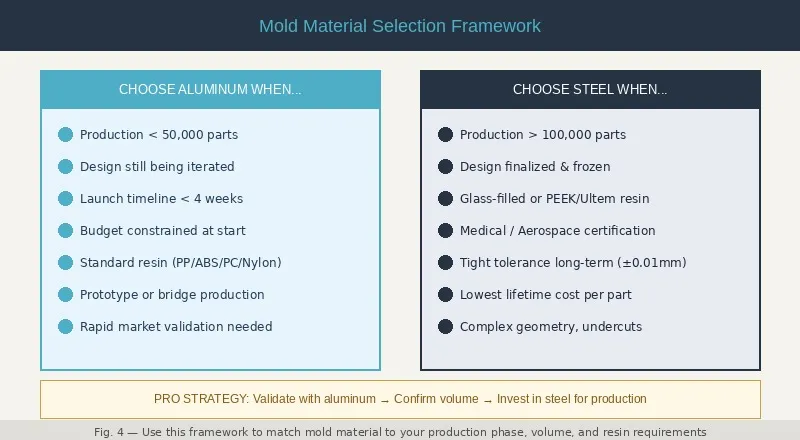Select 'Prototype or bridge production' item
The width and height of the screenshot is (800, 440).
pos(172,295)
